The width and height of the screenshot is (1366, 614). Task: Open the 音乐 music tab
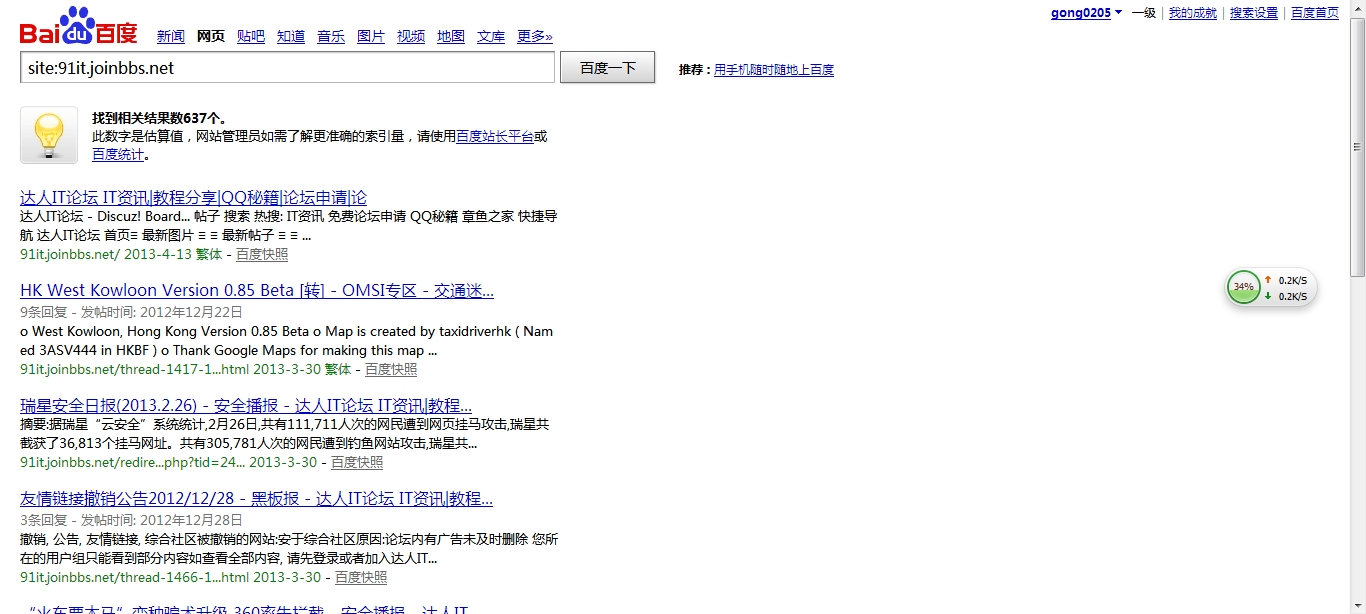pyautogui.click(x=331, y=36)
